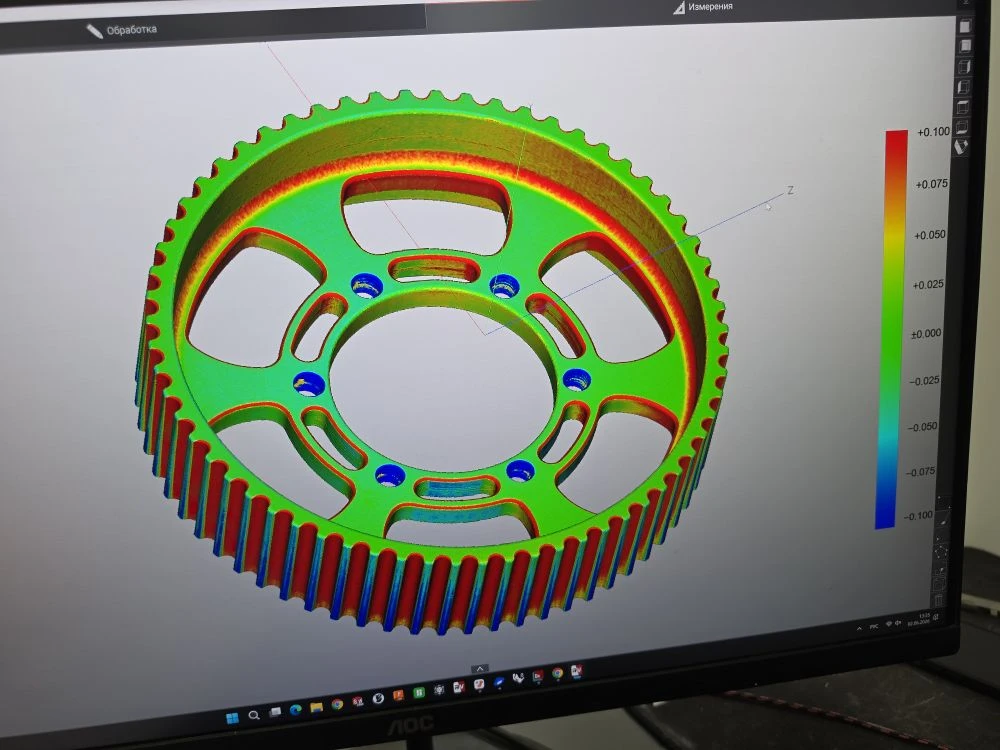Select the isometric view cube icon

960,147
